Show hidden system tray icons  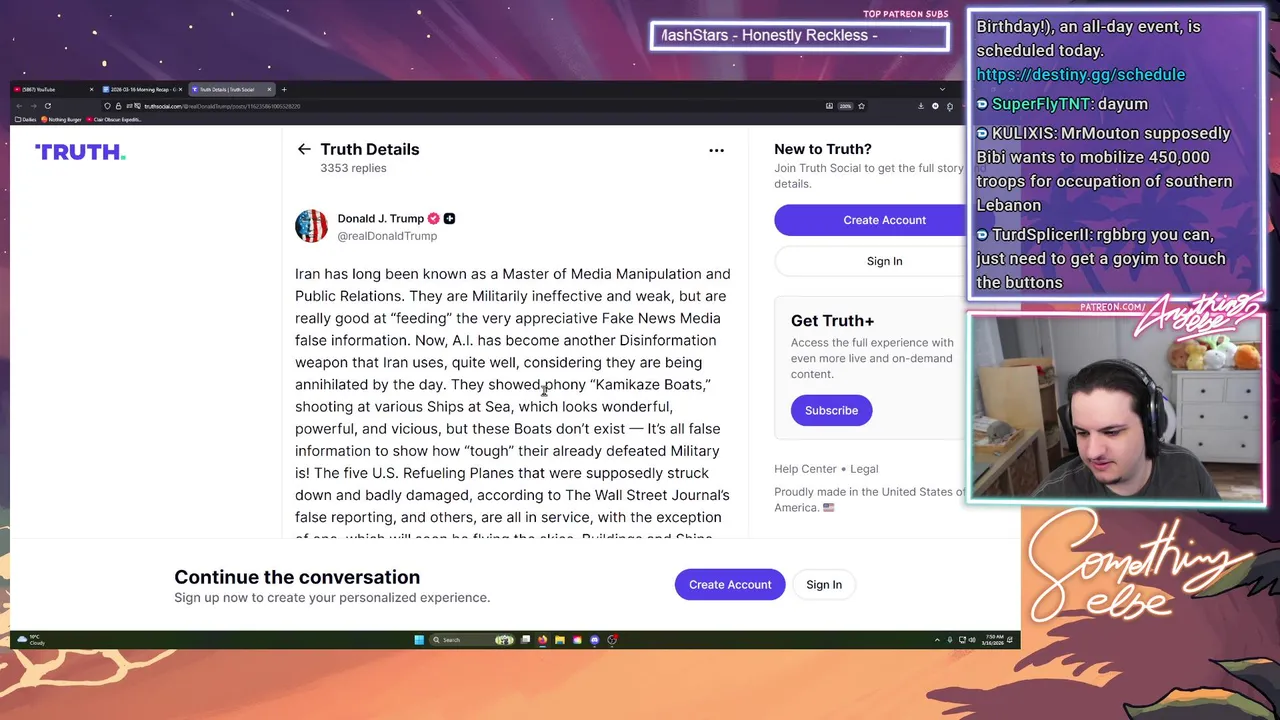click(937, 640)
